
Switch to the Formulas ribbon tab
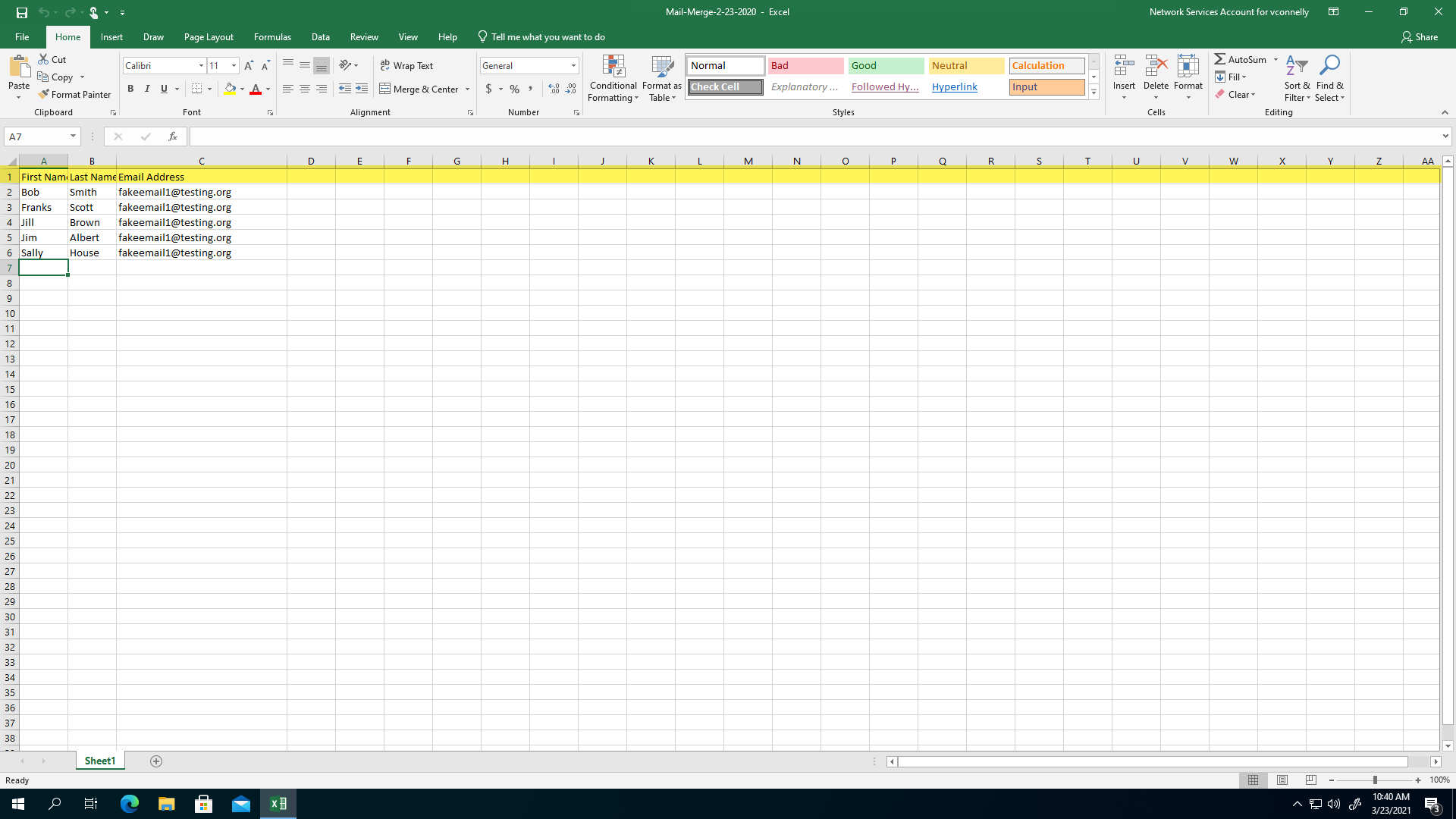(x=272, y=36)
